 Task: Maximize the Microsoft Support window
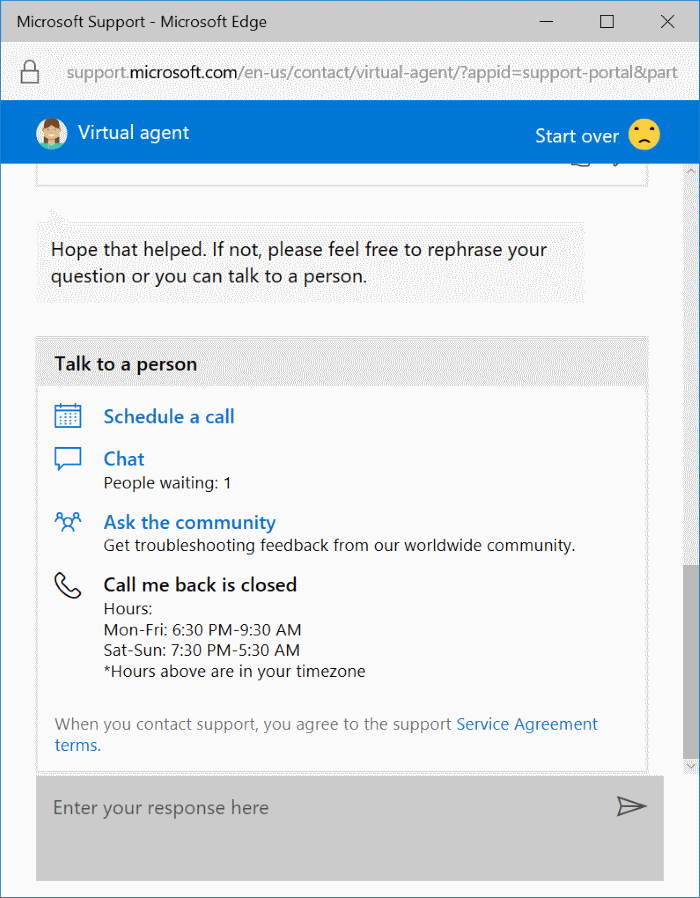pos(607,22)
